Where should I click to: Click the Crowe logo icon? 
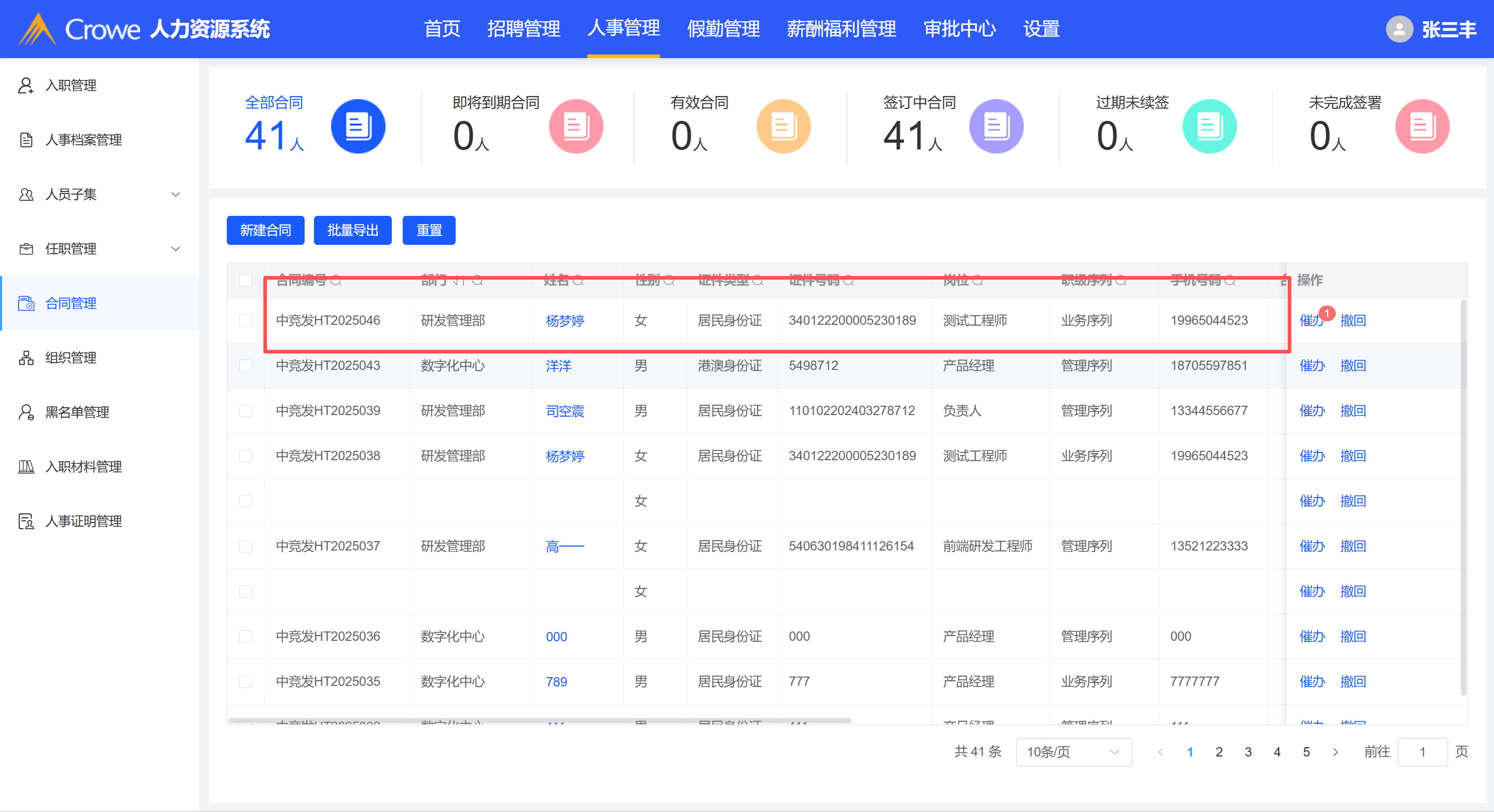point(37,29)
